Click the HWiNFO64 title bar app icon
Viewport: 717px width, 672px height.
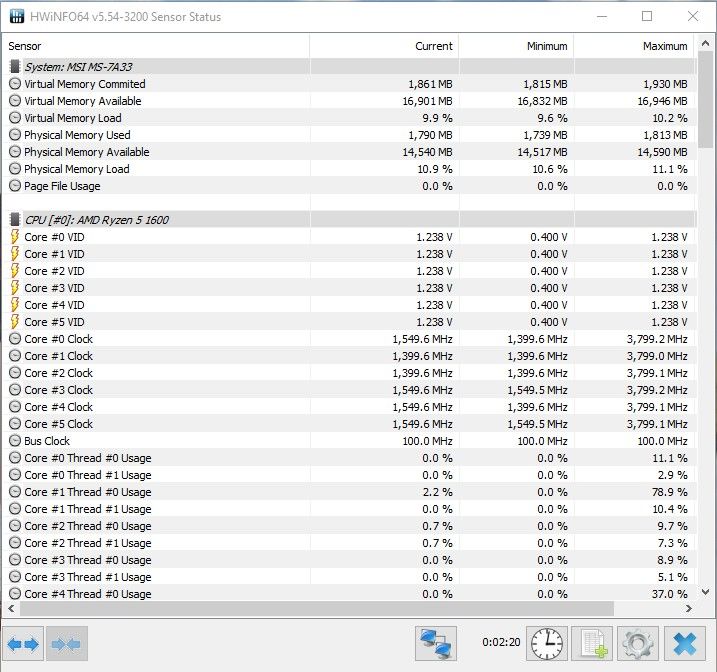[17, 16]
